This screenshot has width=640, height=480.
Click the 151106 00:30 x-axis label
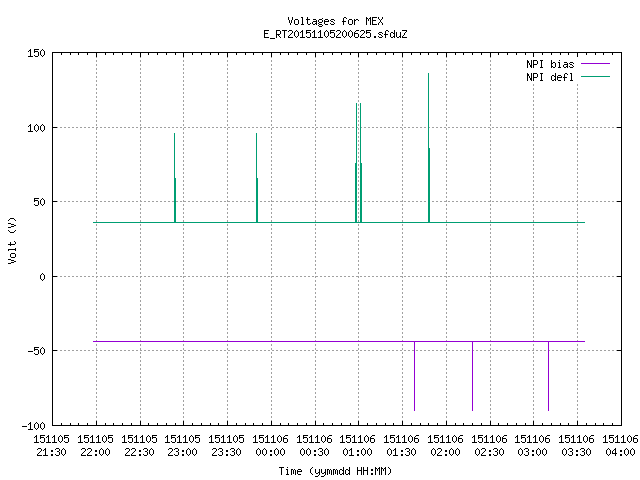314,446
